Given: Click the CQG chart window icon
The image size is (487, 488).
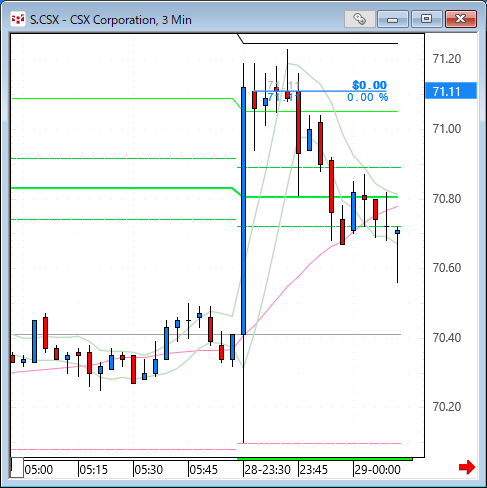Looking at the screenshot, I should coord(18,19).
